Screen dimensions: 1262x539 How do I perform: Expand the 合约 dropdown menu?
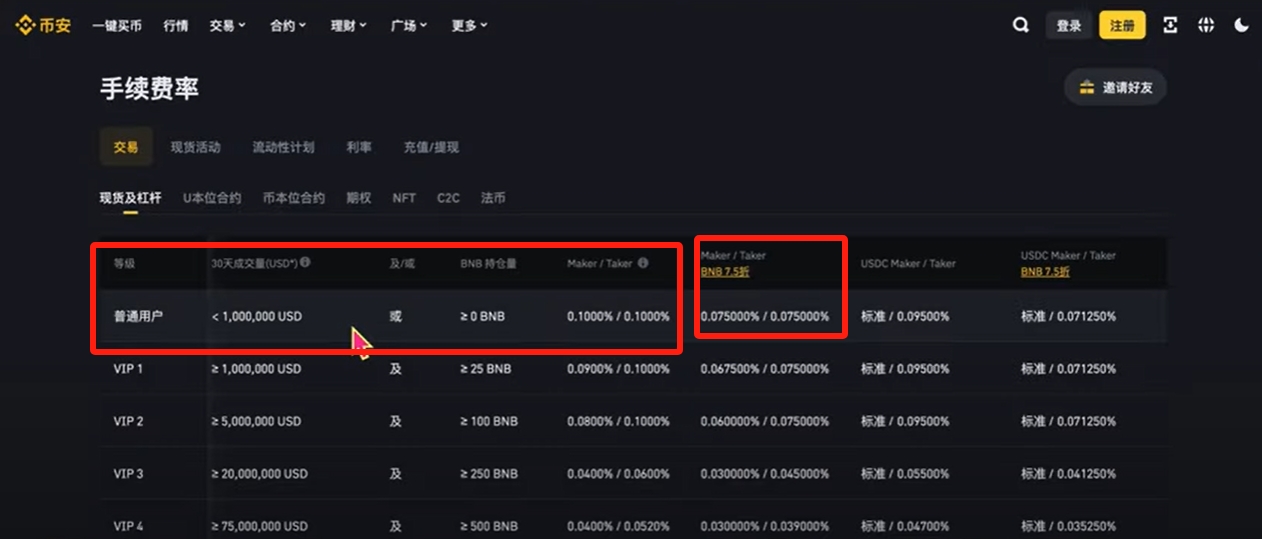coord(288,26)
